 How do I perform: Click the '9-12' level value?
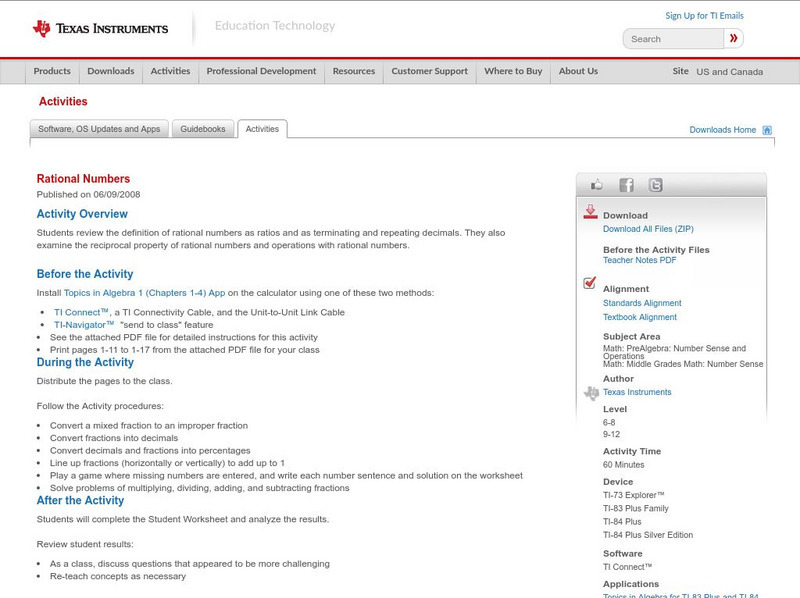coord(611,434)
